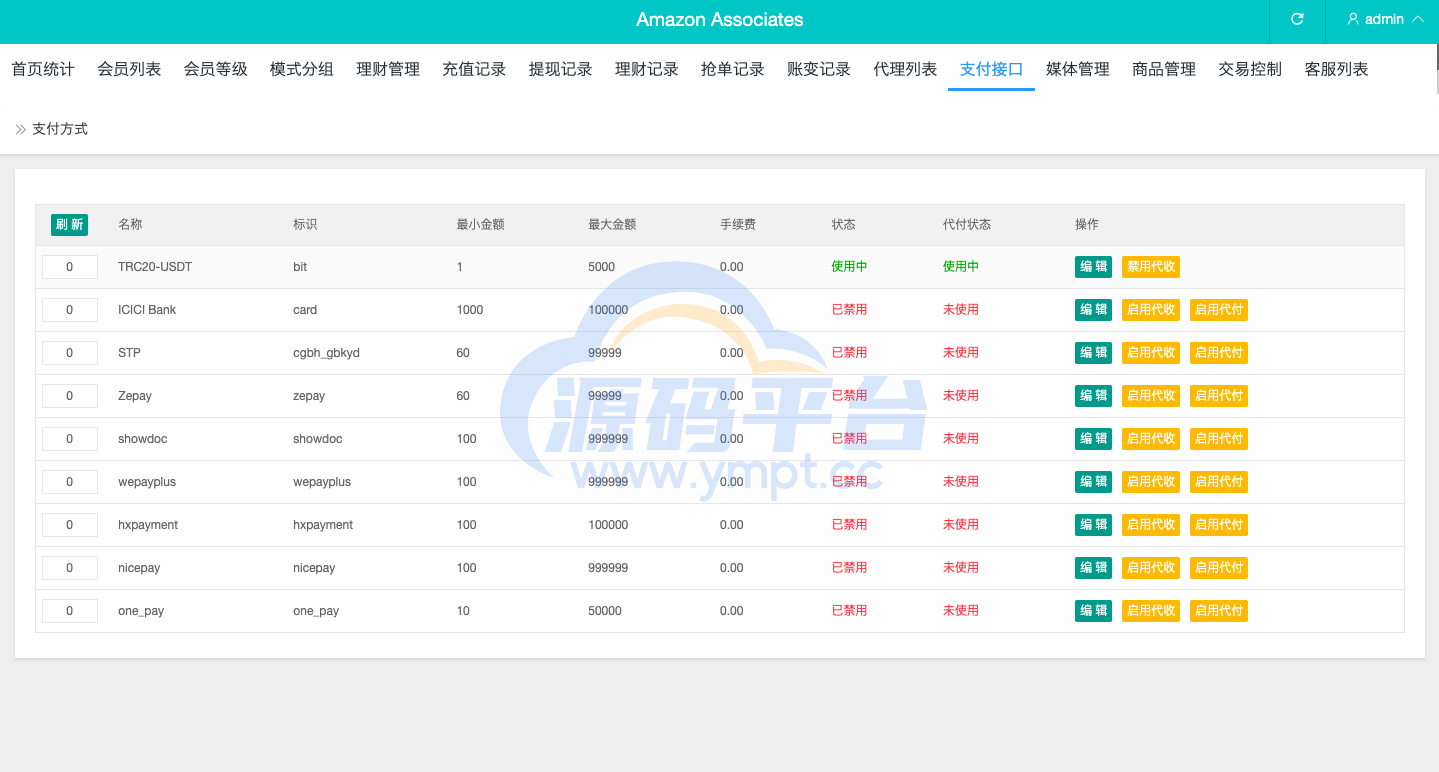The width and height of the screenshot is (1439, 772).
Task: Enable 启用代付 for one_pay
Action: click(1219, 611)
